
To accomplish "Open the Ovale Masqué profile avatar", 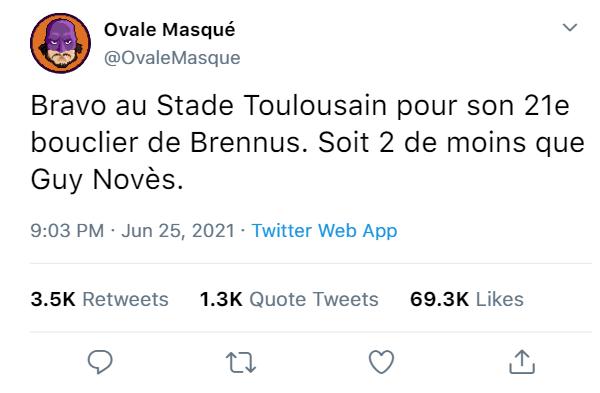I will click(x=60, y=43).
